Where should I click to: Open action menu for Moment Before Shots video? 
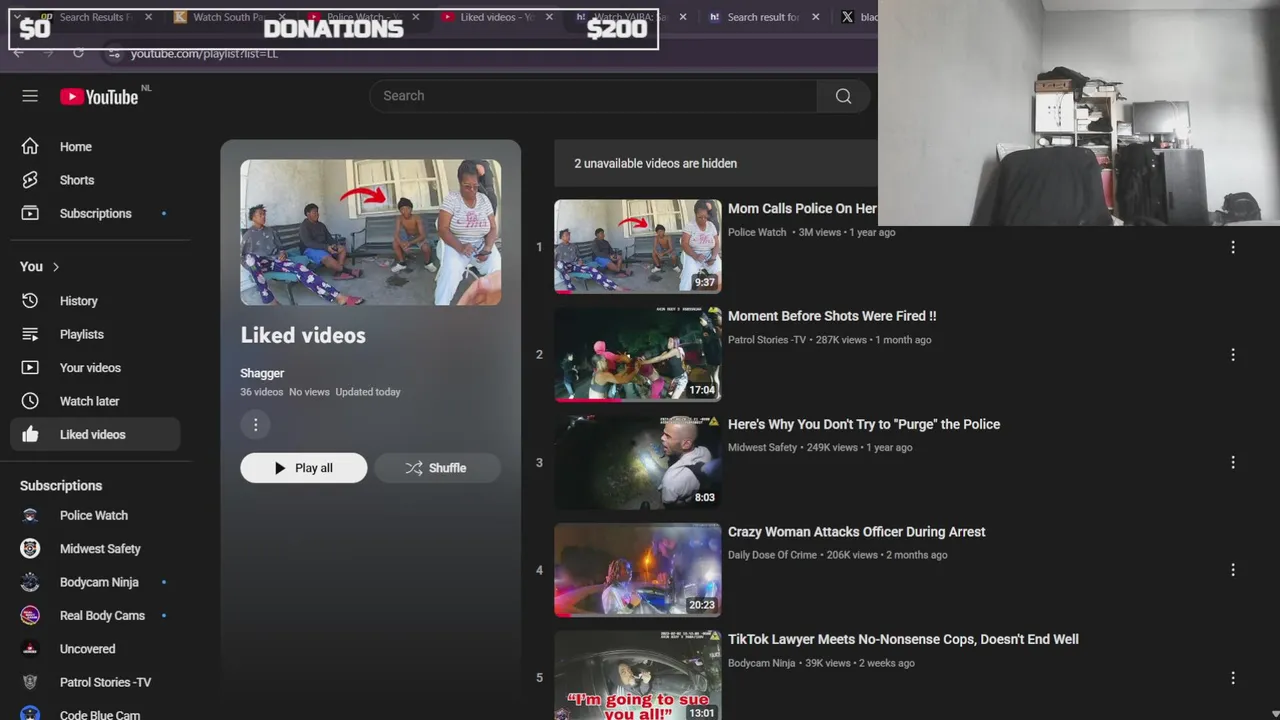coord(1233,355)
